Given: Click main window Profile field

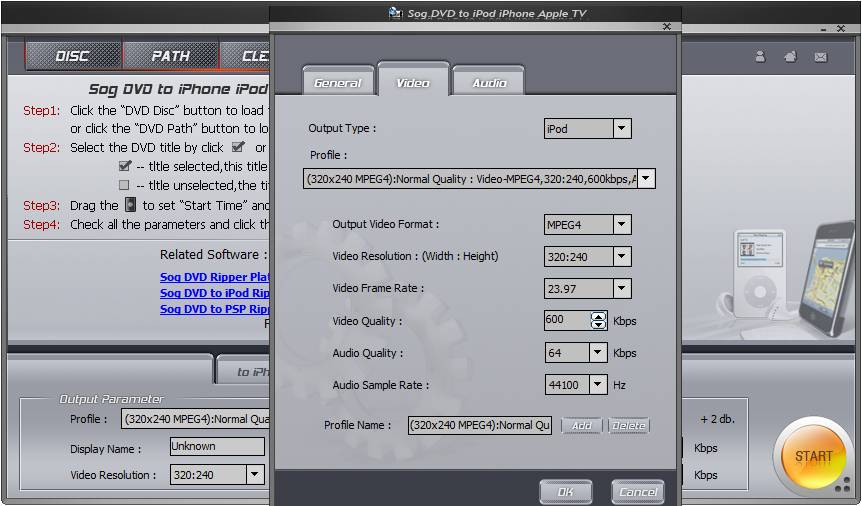Looking at the screenshot, I should pos(195,419).
